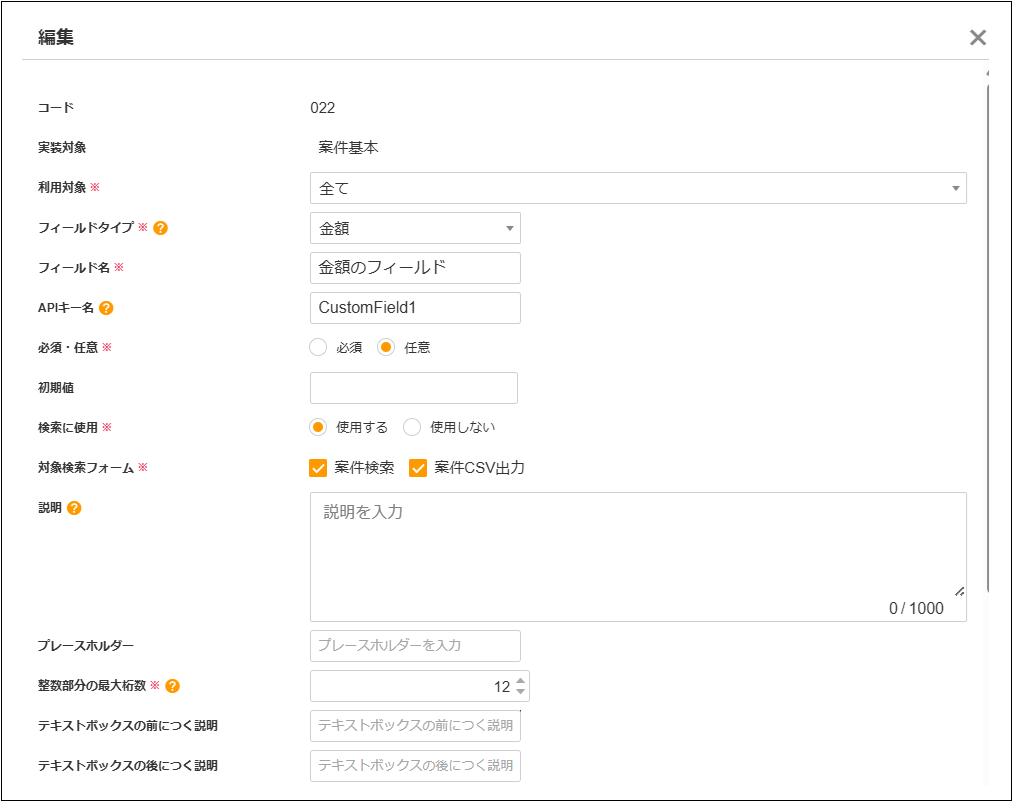Click help icon beside APIキー名 label

coord(106,308)
